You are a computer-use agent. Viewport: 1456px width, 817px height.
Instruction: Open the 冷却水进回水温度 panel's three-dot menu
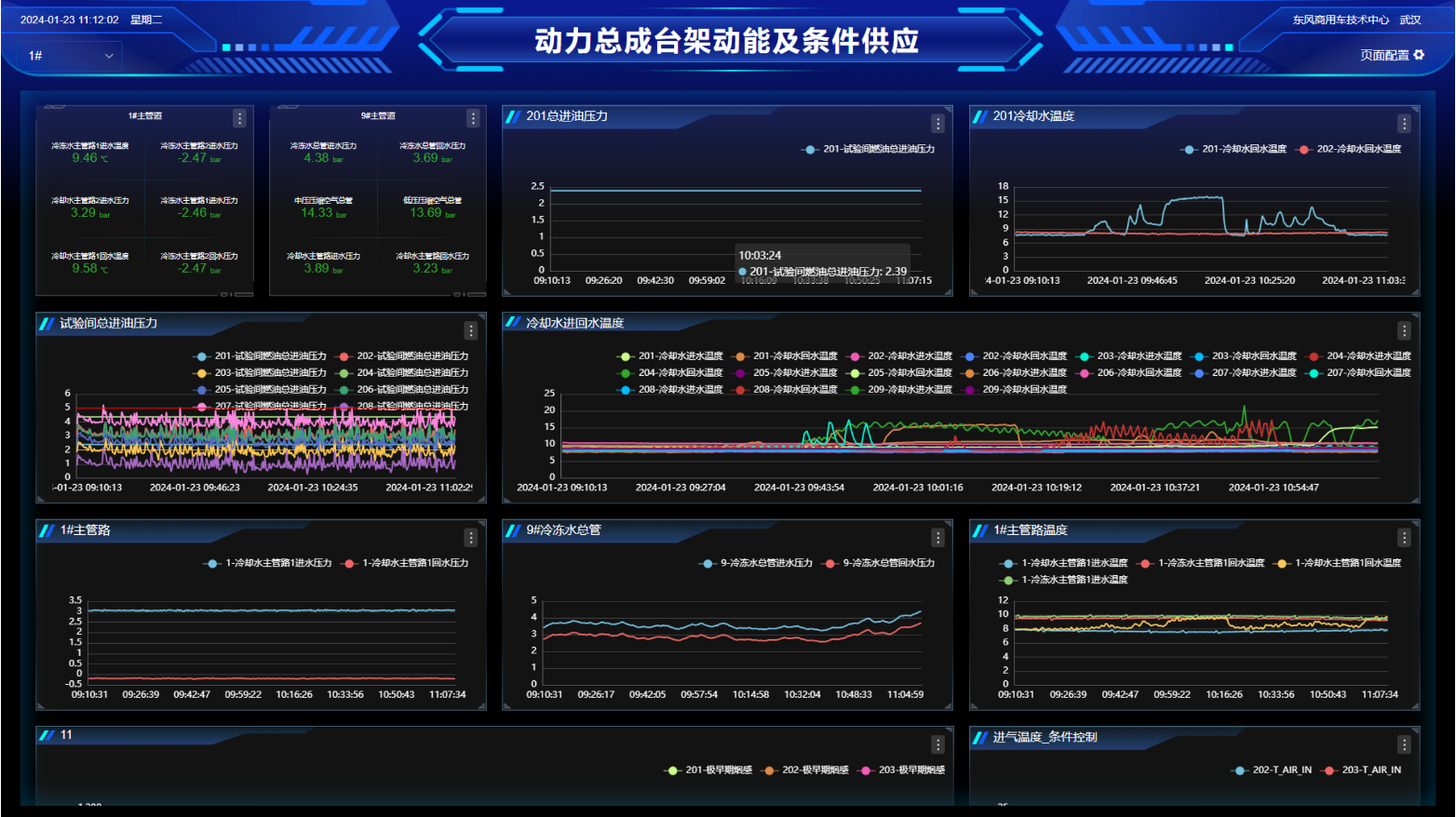1404,330
